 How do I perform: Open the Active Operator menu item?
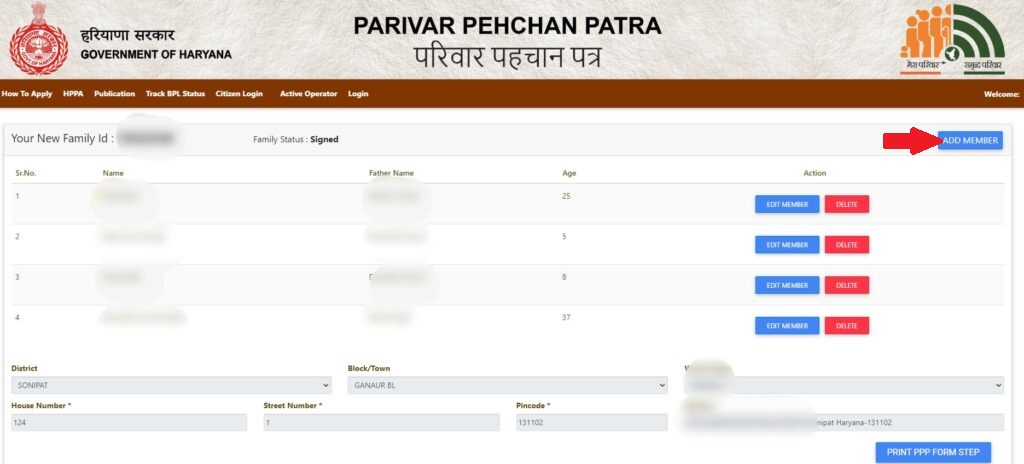[x=308, y=94]
